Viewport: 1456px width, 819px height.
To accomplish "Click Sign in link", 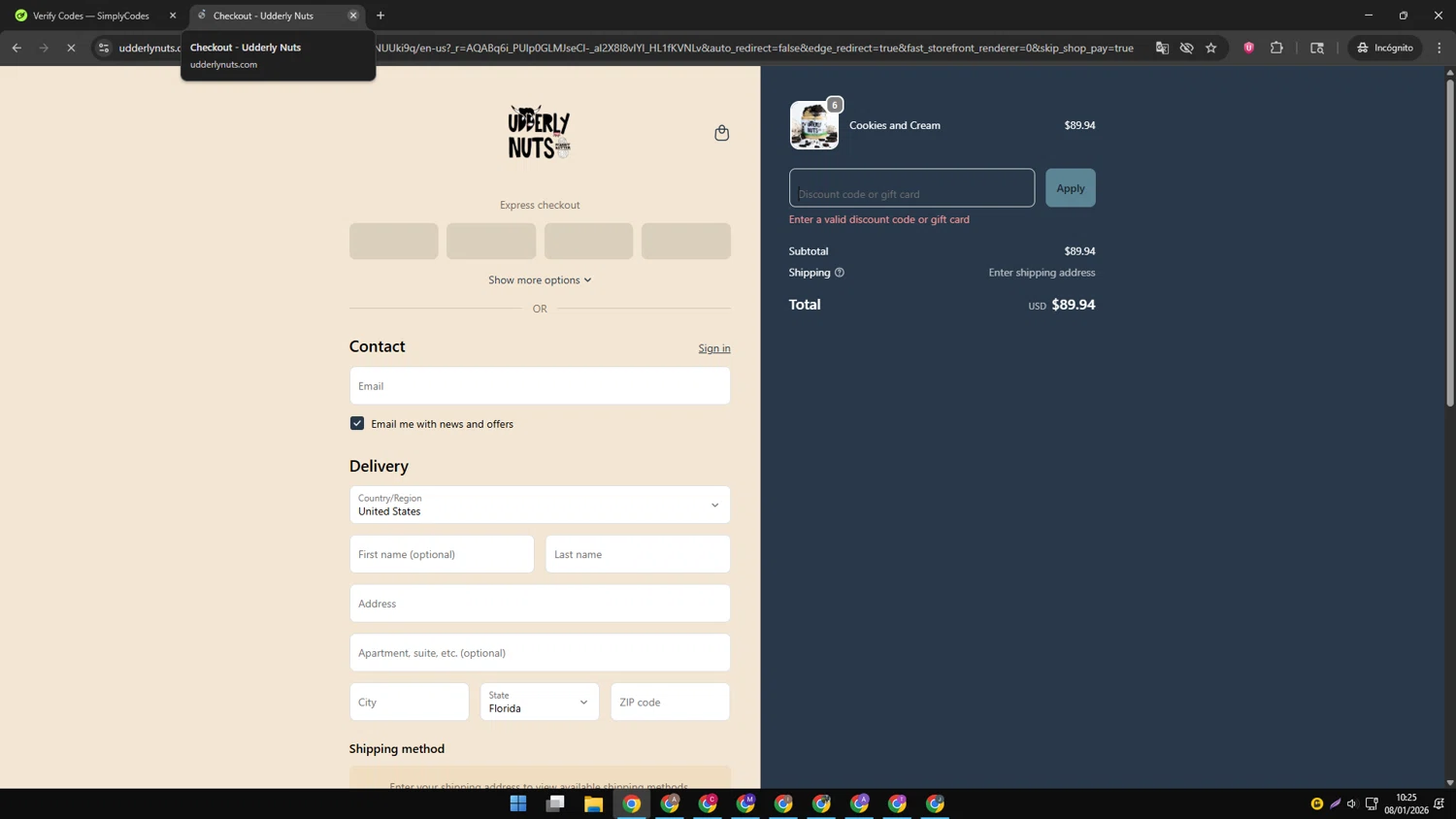I will coord(714,348).
